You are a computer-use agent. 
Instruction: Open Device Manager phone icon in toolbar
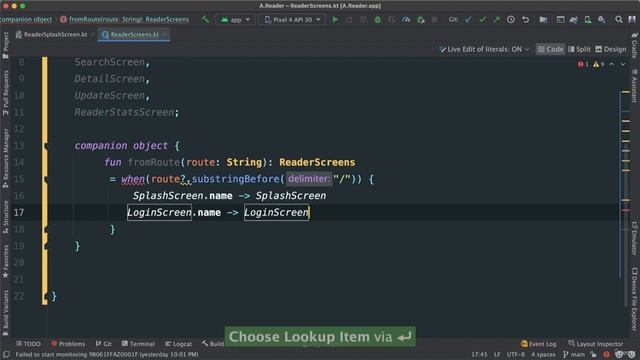click(x=588, y=20)
